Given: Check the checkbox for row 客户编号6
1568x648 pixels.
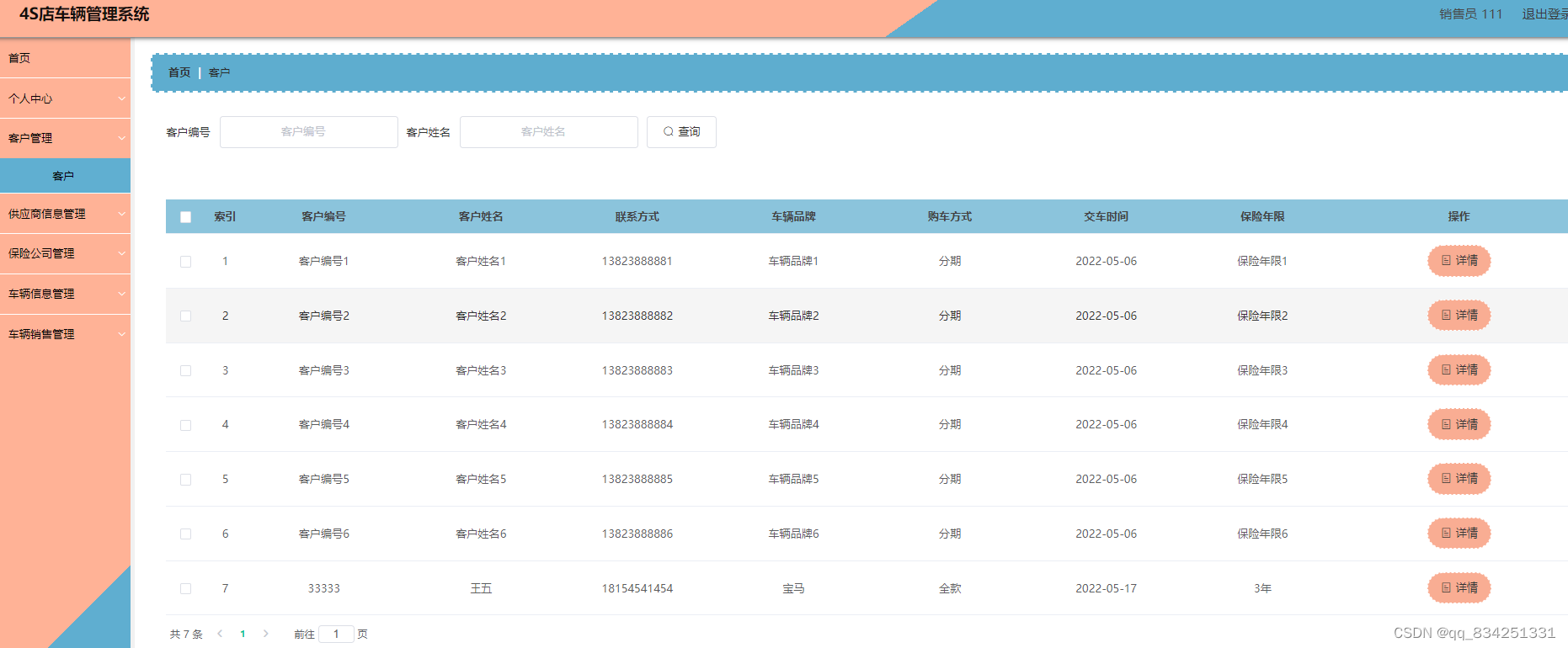Looking at the screenshot, I should [186, 534].
